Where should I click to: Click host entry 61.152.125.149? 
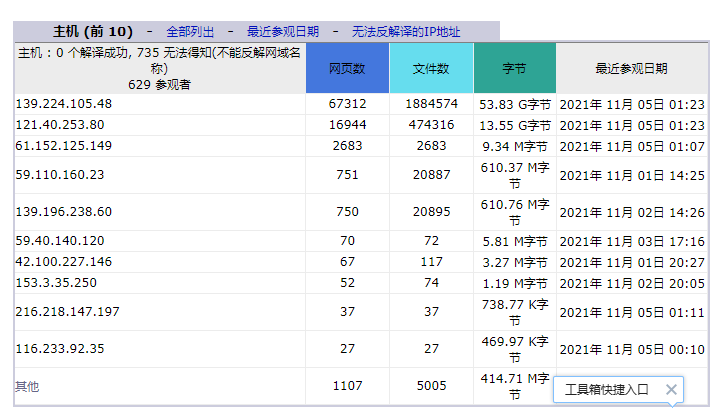pos(64,146)
